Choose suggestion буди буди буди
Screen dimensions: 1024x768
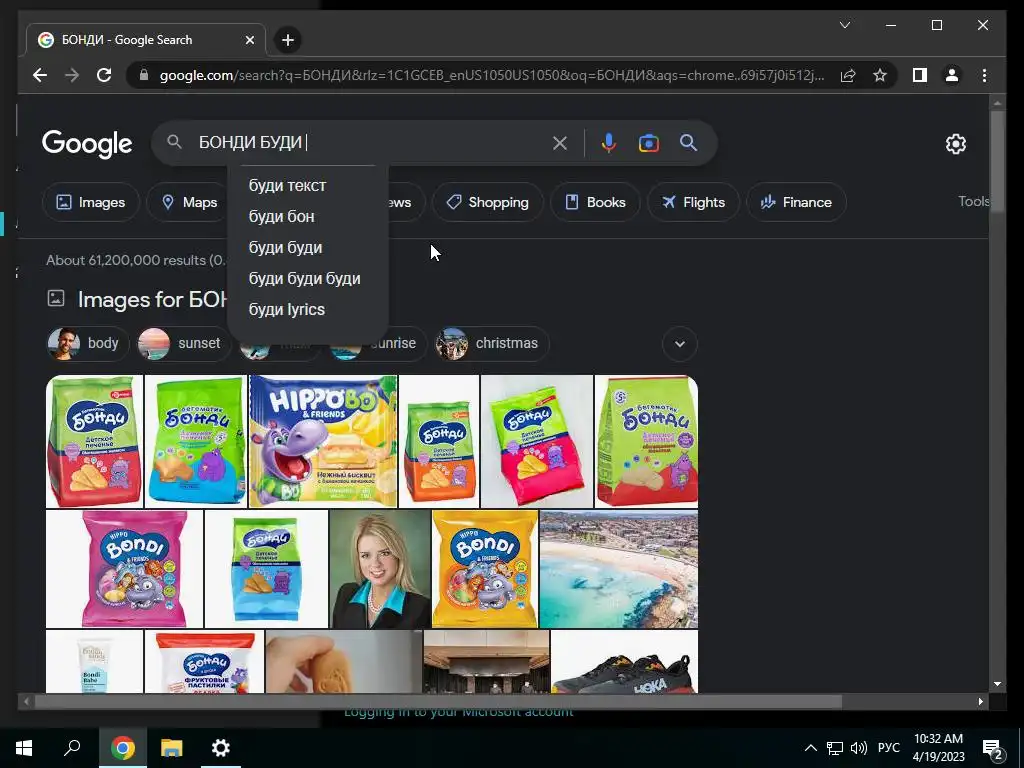click(308, 278)
